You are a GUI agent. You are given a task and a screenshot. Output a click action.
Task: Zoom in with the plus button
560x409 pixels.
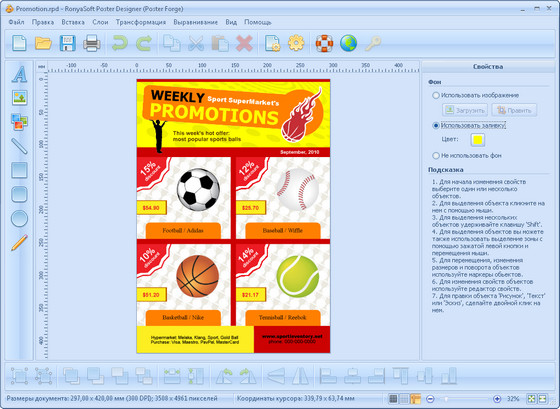point(497,399)
